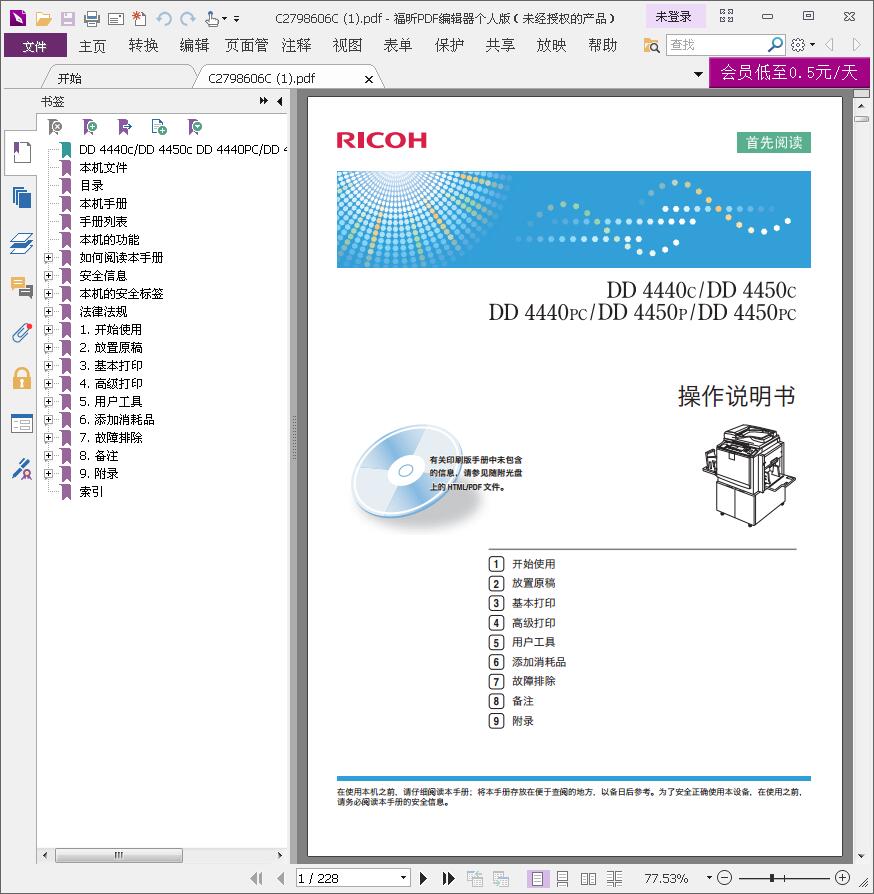Click the add new bookmark icon
Image resolution: width=874 pixels, height=894 pixels.
click(90, 127)
